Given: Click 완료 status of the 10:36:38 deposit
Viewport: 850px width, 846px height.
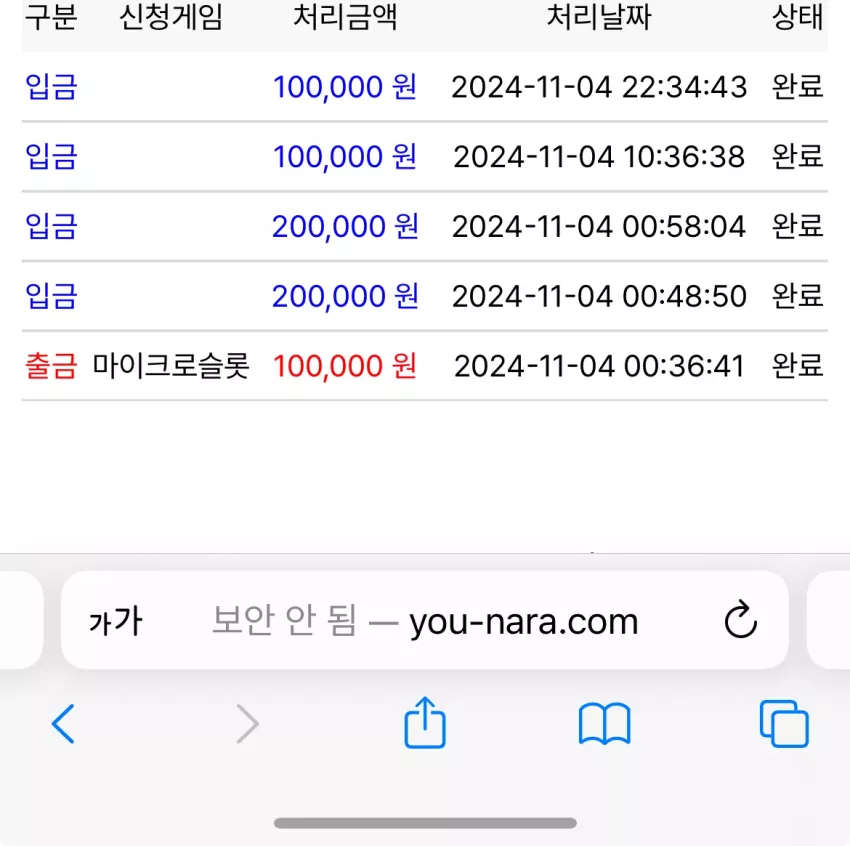Looking at the screenshot, I should pyautogui.click(x=797, y=157).
